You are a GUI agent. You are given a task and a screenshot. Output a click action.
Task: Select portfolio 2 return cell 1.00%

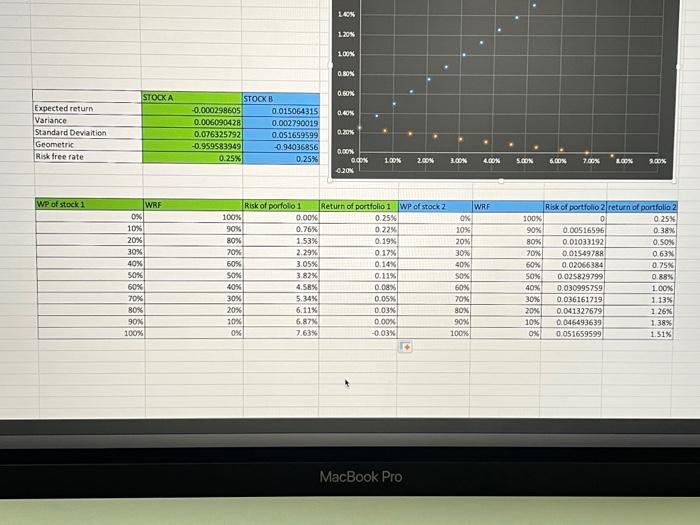639,288
